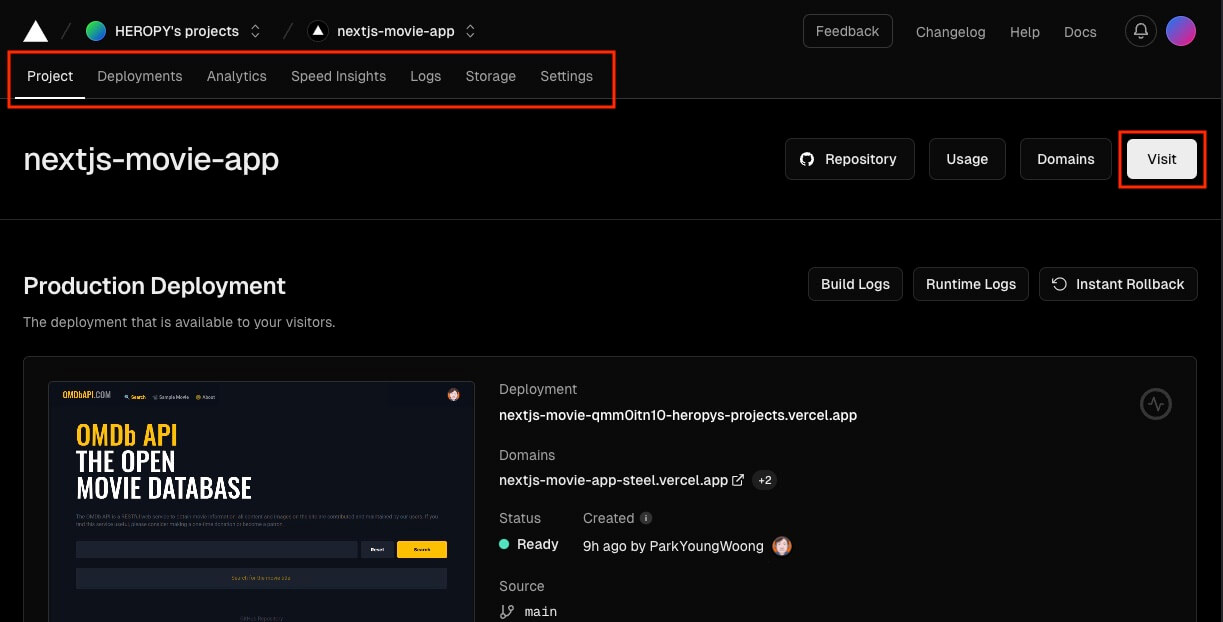
Task: Click the green Ready status indicator
Action: (504, 544)
